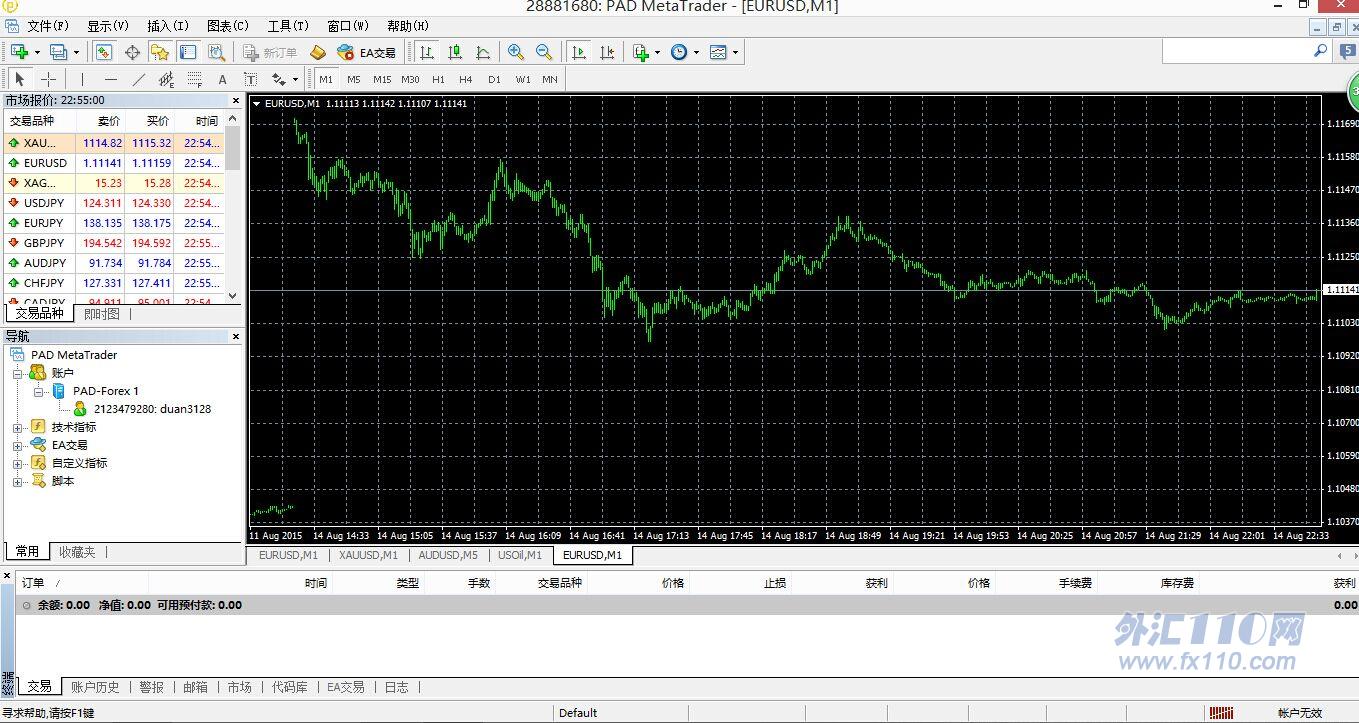Image resolution: width=1359 pixels, height=723 pixels.
Task: Click the 新订单 new order button
Action: [270, 52]
